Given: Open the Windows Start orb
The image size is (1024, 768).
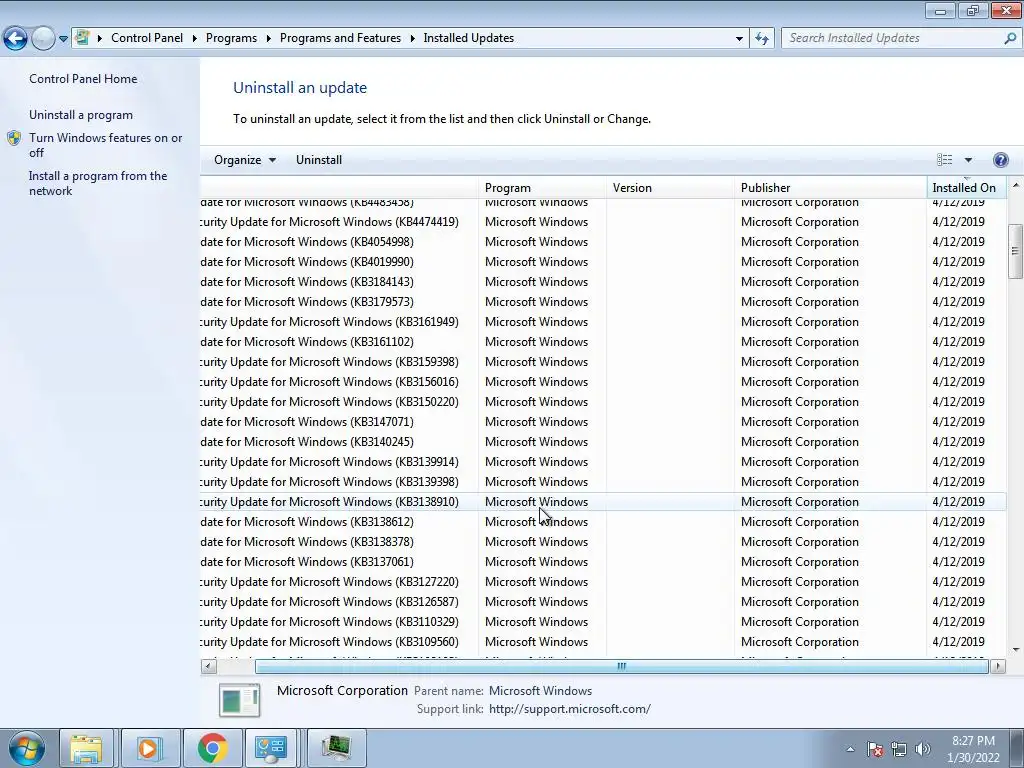Looking at the screenshot, I should pyautogui.click(x=27, y=748).
